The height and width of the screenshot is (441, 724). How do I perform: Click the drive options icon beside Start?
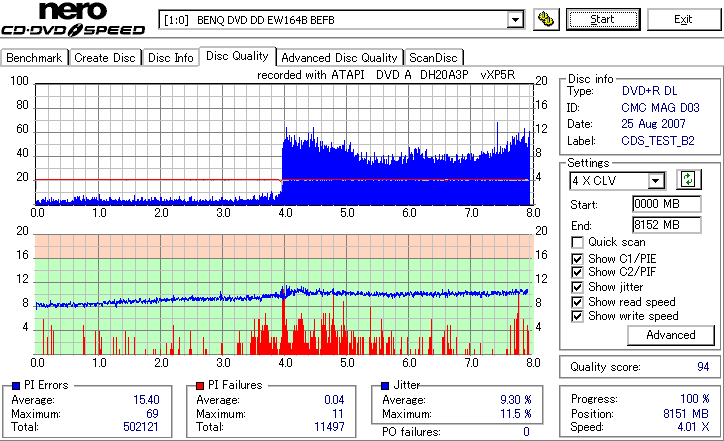[x=546, y=19]
